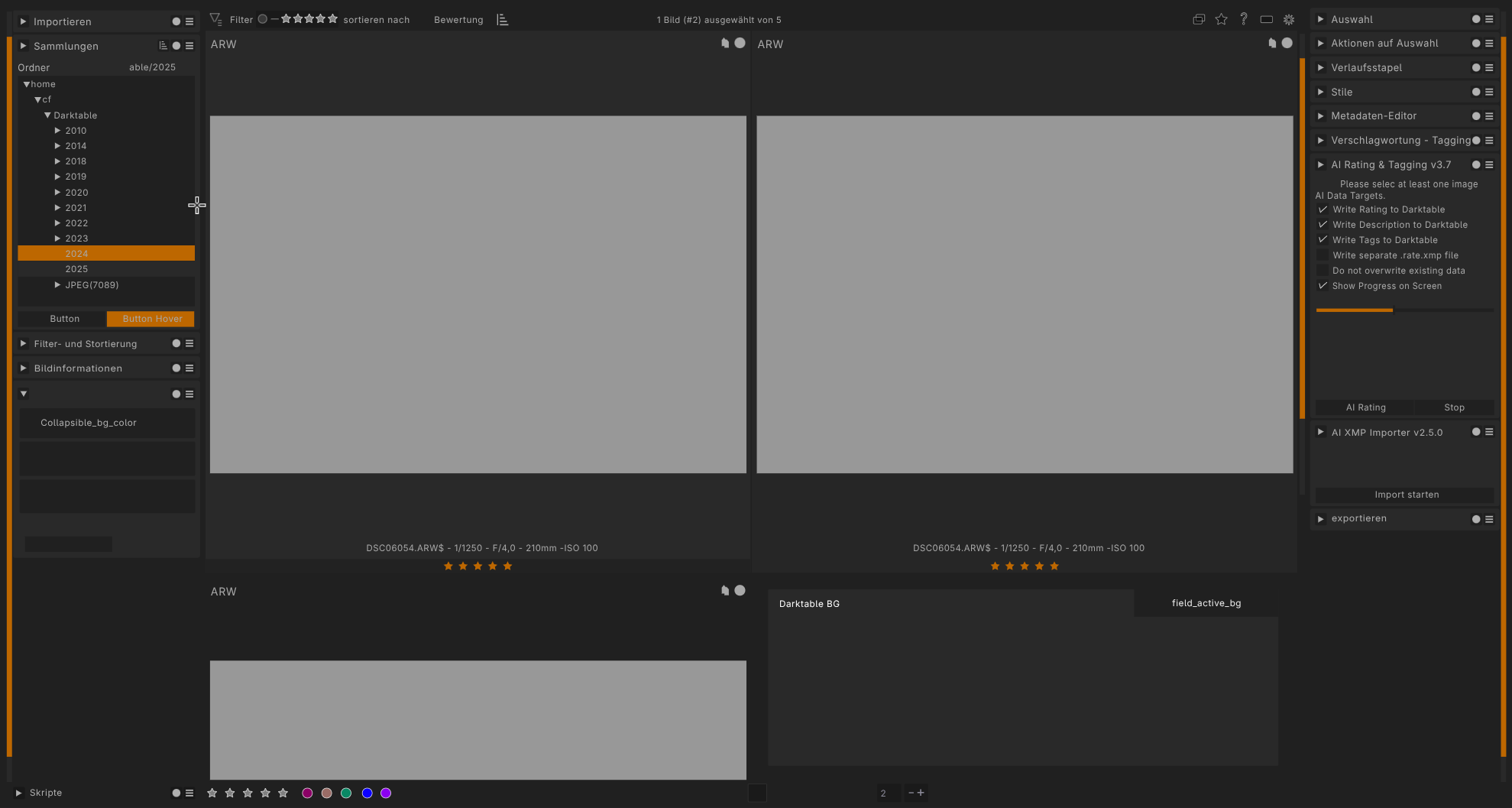Click the Import starten button

pos(1406,495)
